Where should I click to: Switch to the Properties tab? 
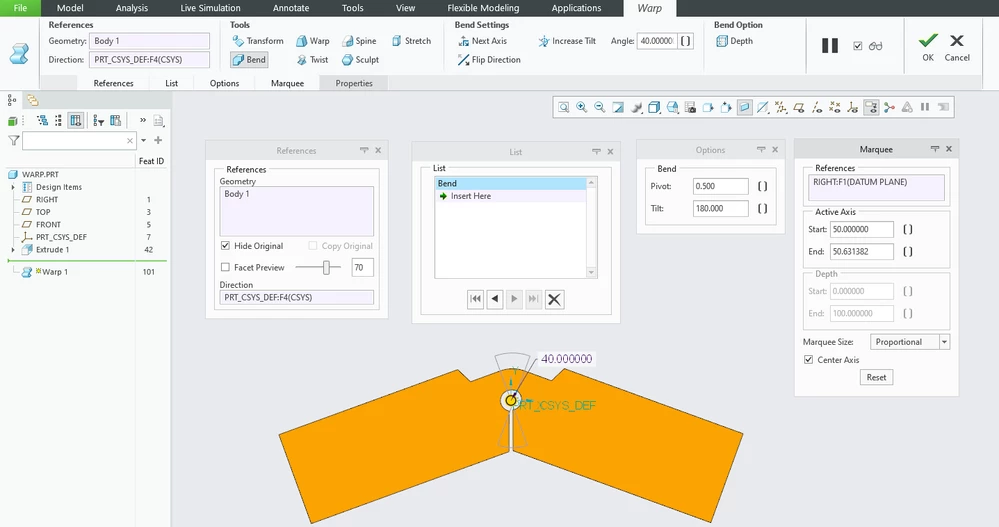(x=354, y=83)
